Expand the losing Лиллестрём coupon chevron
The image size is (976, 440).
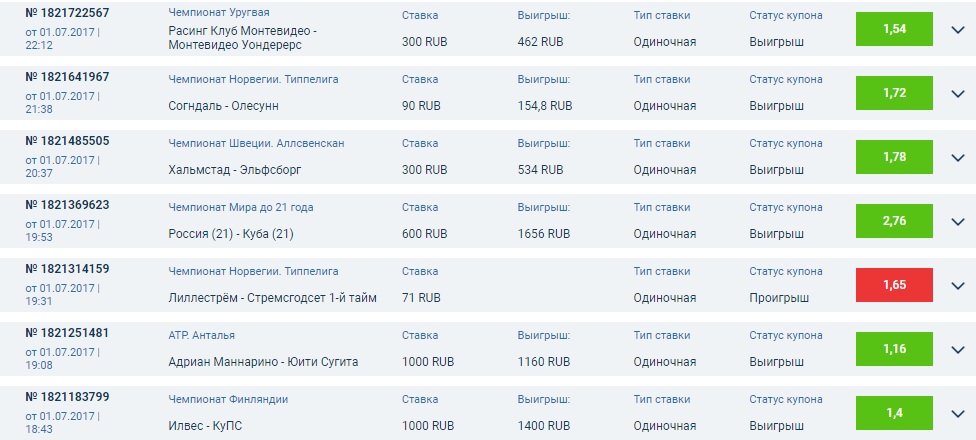point(957,285)
